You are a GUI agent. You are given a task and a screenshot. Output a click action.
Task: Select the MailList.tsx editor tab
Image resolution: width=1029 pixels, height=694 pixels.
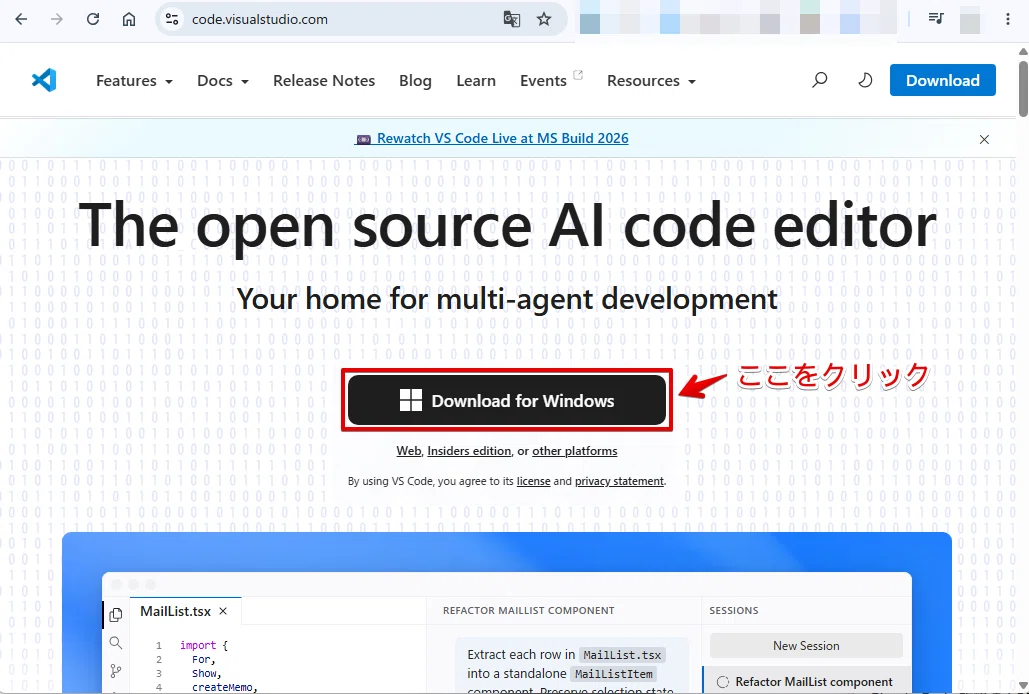point(185,611)
